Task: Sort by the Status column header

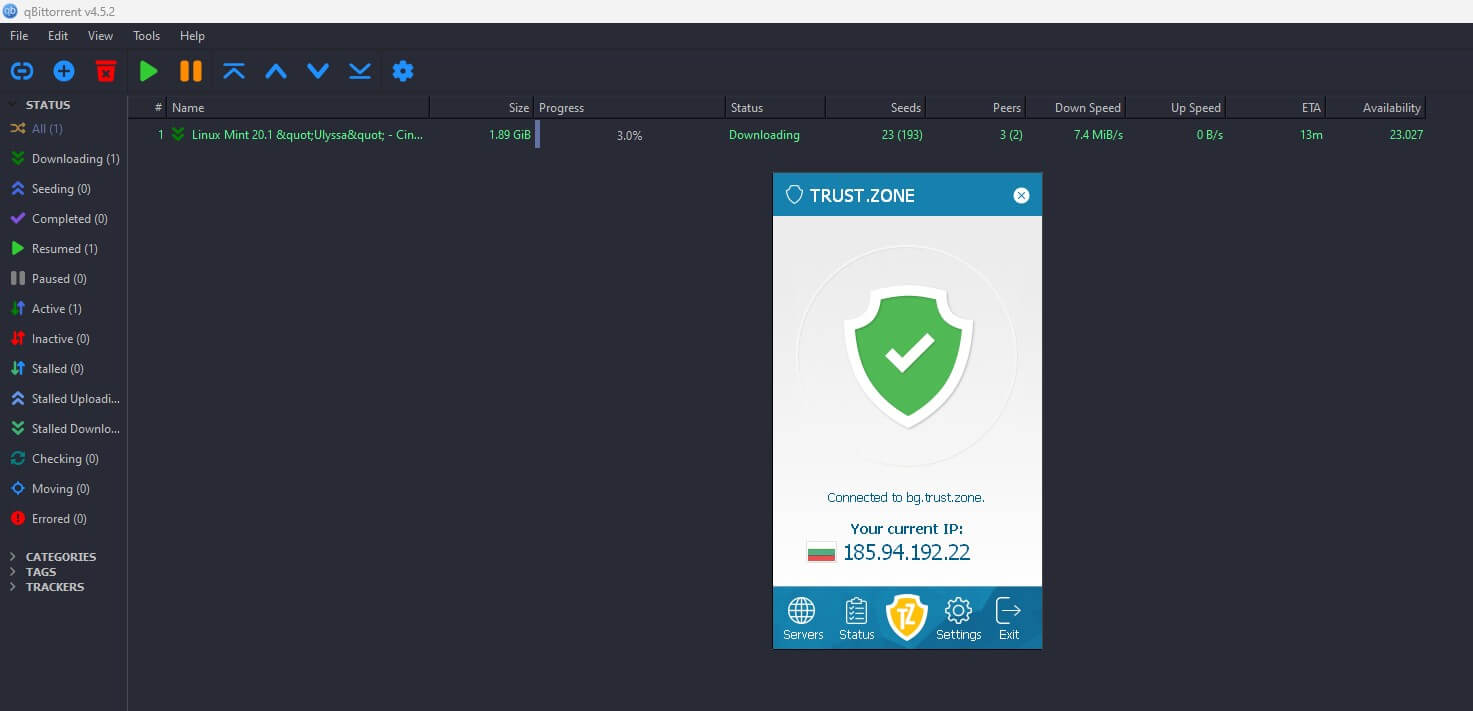Action: click(775, 108)
